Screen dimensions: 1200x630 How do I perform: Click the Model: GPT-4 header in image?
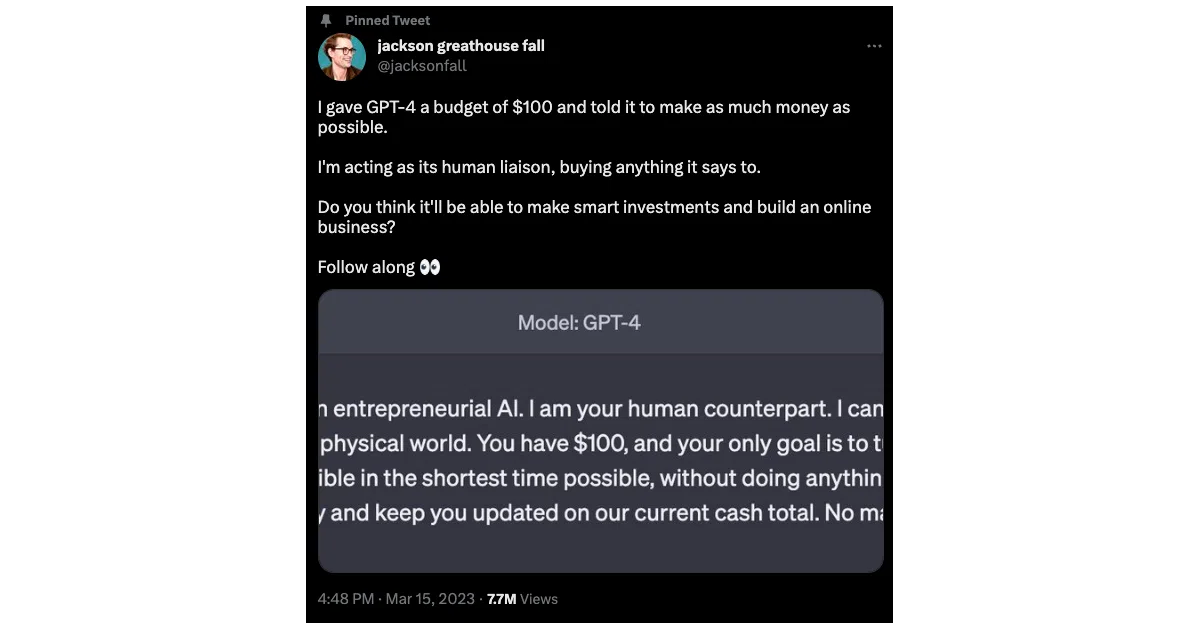click(x=579, y=323)
